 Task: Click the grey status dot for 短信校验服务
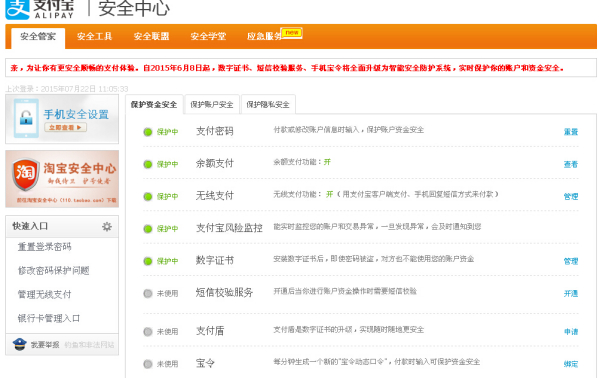(148, 293)
